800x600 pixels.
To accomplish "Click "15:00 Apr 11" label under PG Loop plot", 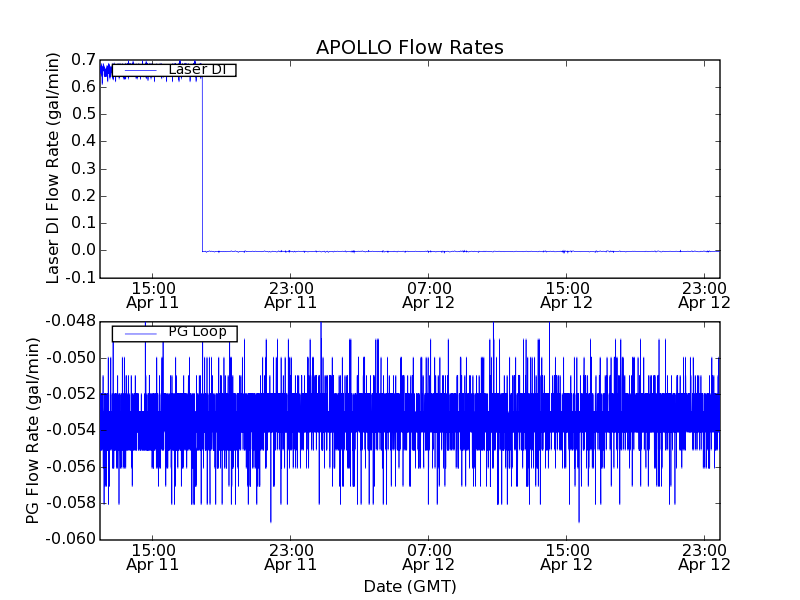I will pos(153,558).
